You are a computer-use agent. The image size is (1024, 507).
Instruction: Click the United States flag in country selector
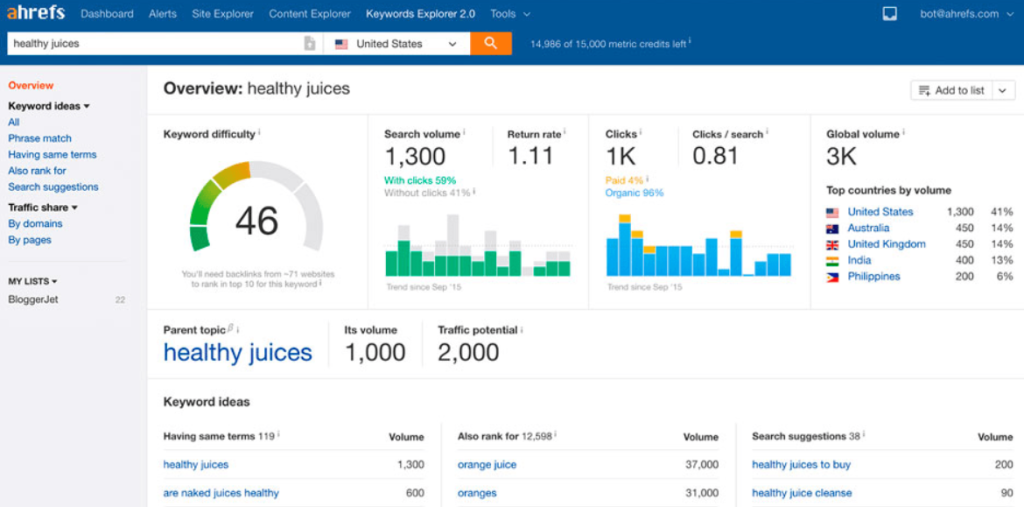pyautogui.click(x=342, y=44)
